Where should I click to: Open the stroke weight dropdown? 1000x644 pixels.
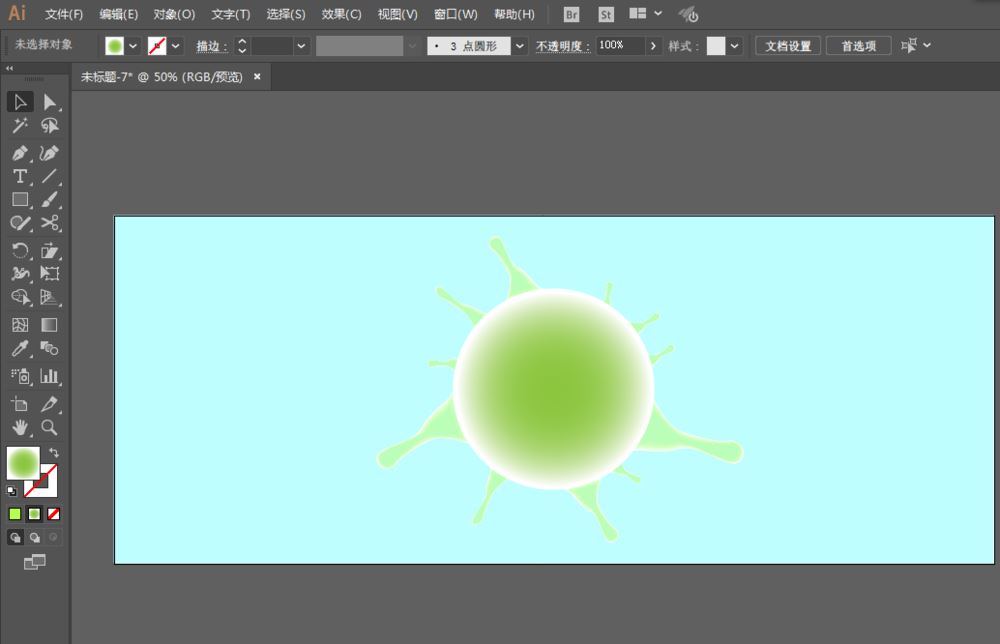click(x=302, y=46)
